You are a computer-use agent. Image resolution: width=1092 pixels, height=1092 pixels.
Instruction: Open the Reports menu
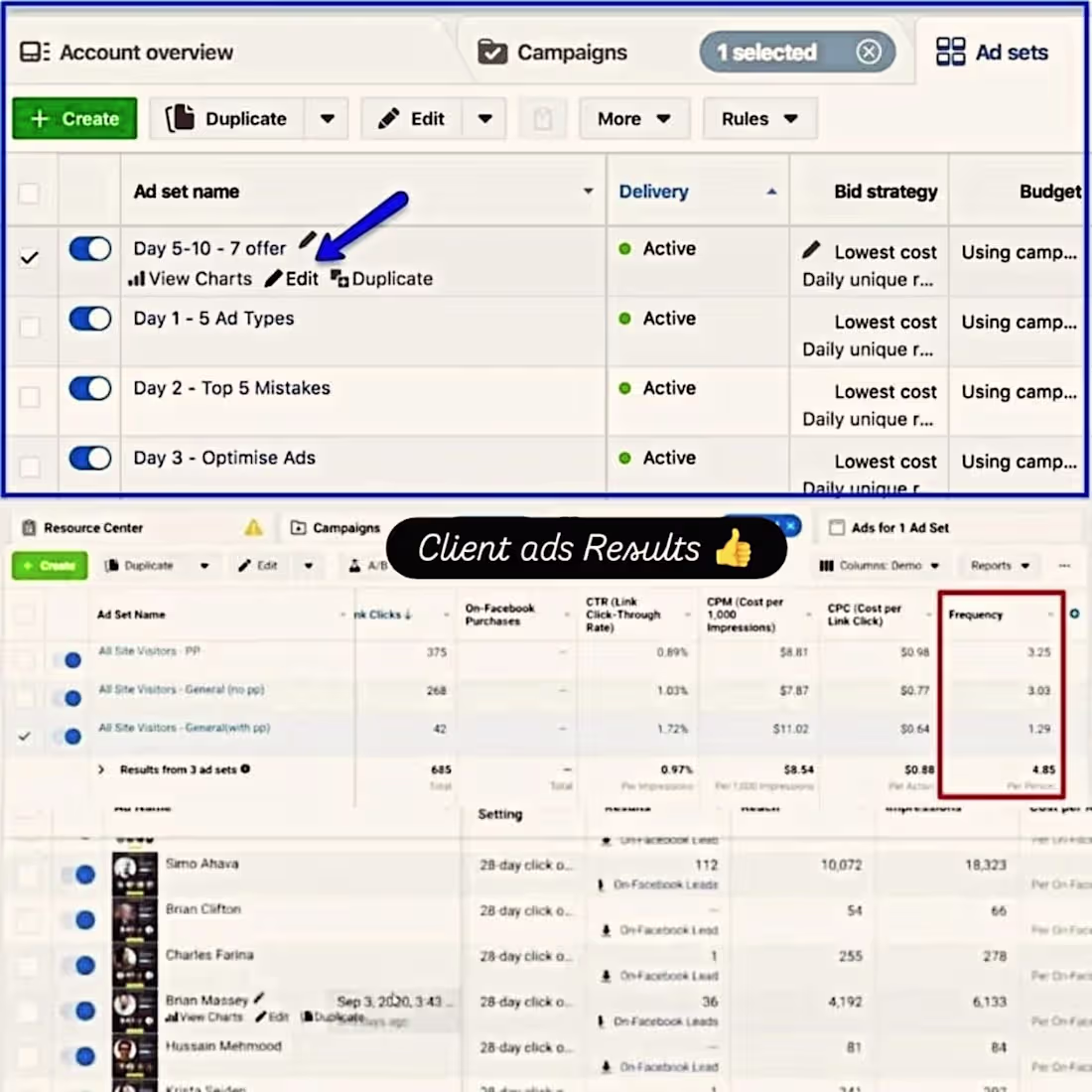[998, 565]
